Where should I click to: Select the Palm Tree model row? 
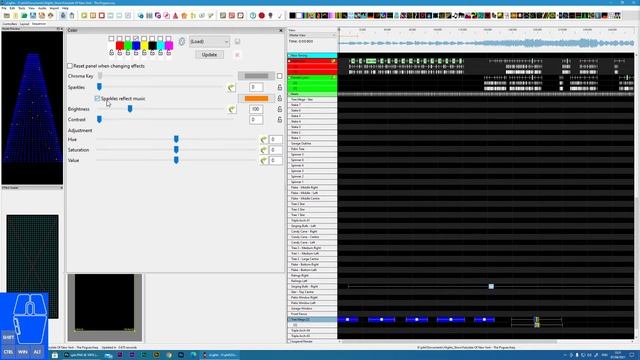tap(312, 149)
